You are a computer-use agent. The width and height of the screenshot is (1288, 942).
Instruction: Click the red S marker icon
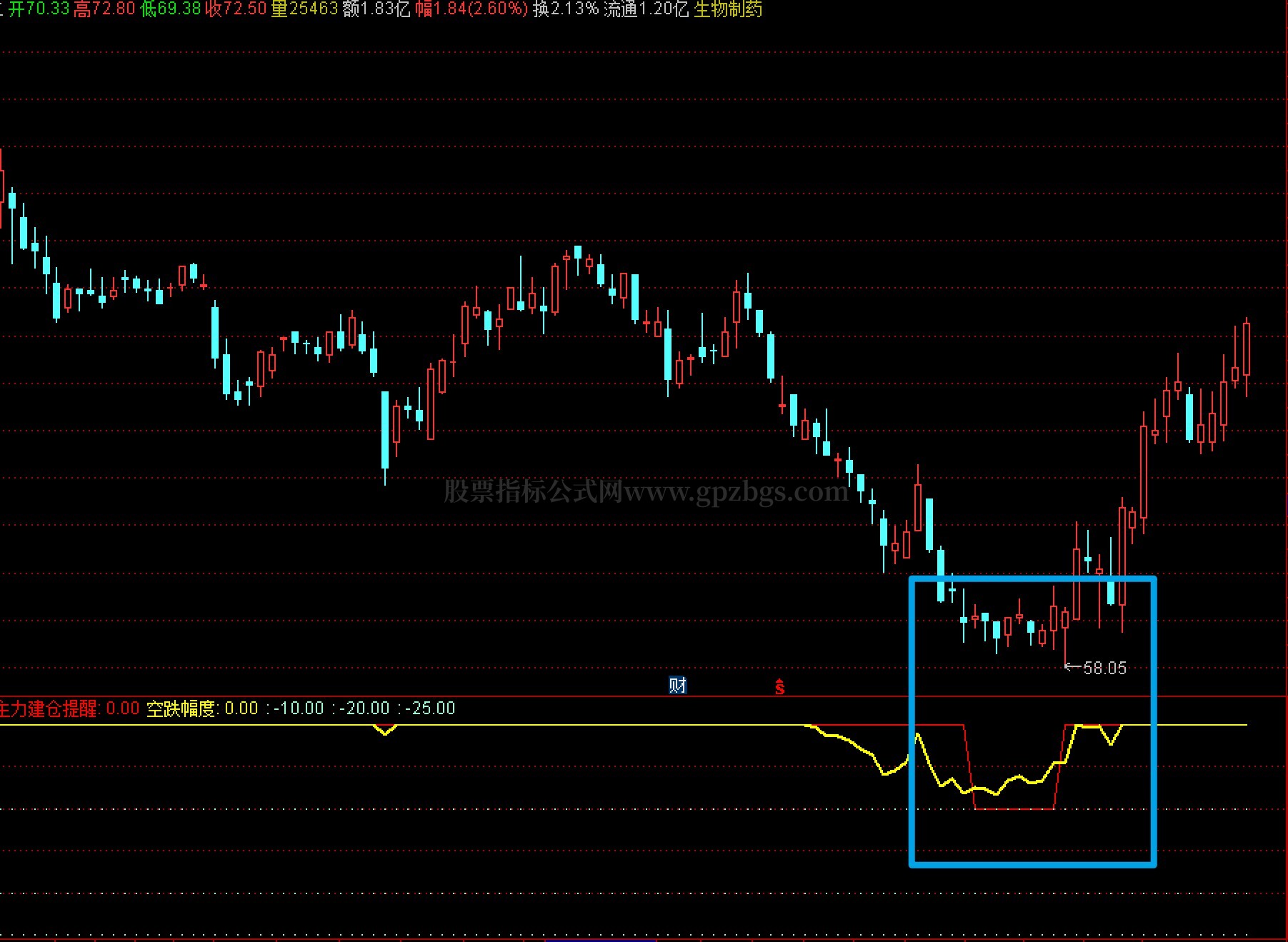click(x=779, y=686)
